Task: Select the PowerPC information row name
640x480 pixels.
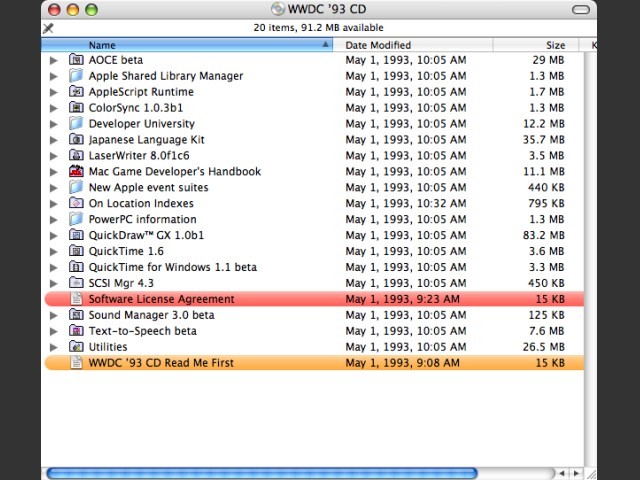Action: coord(142,219)
